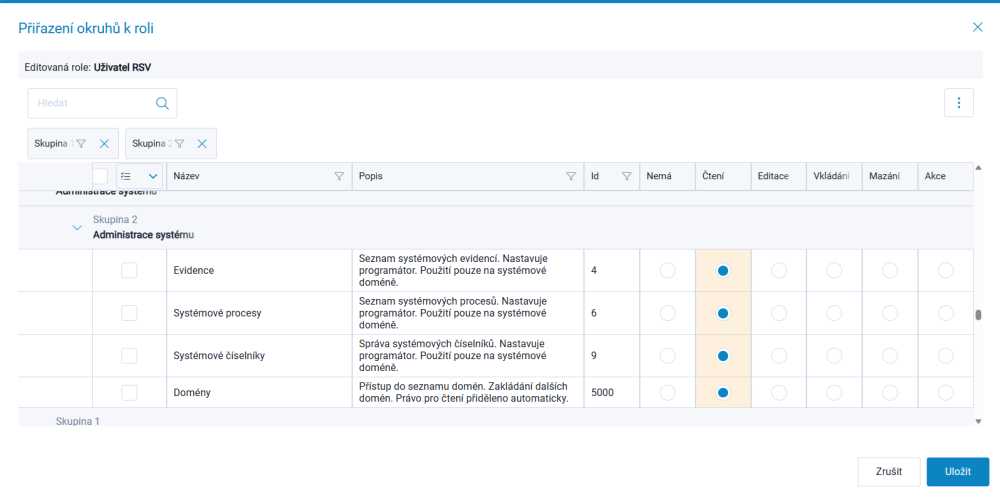This screenshot has width=1000, height=497.
Task: Select Akce for the Domény row
Action: point(946,392)
